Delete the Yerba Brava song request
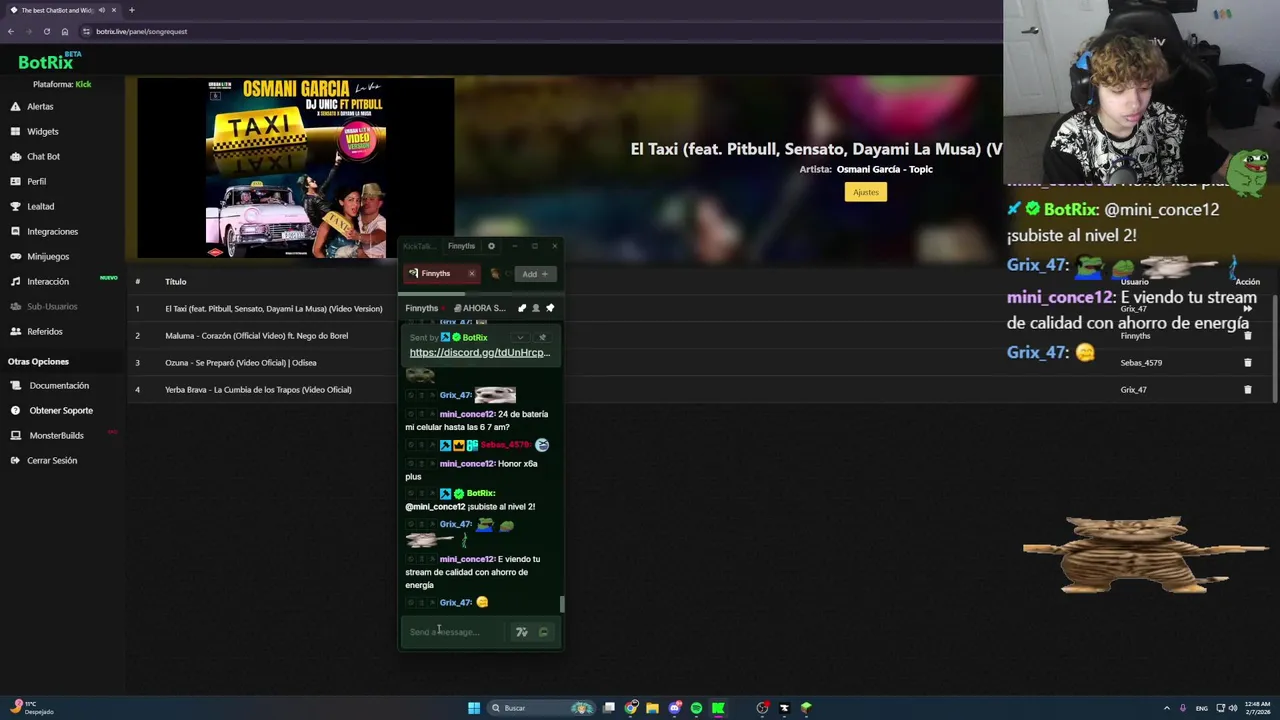 tap(1247, 389)
